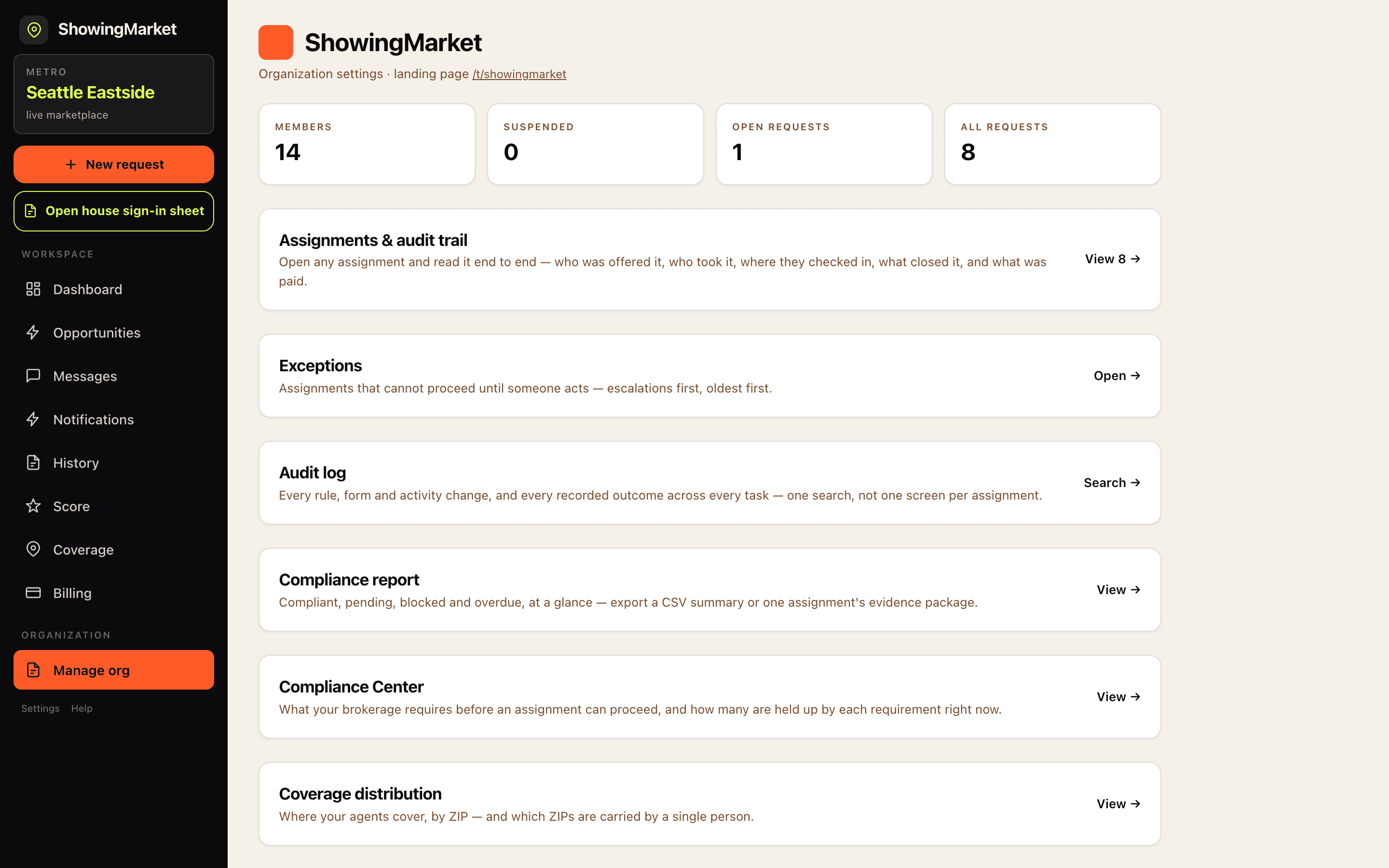Screen dimensions: 1389x868
Task: Click View on the Compliance Center card
Action: pos(1118,697)
